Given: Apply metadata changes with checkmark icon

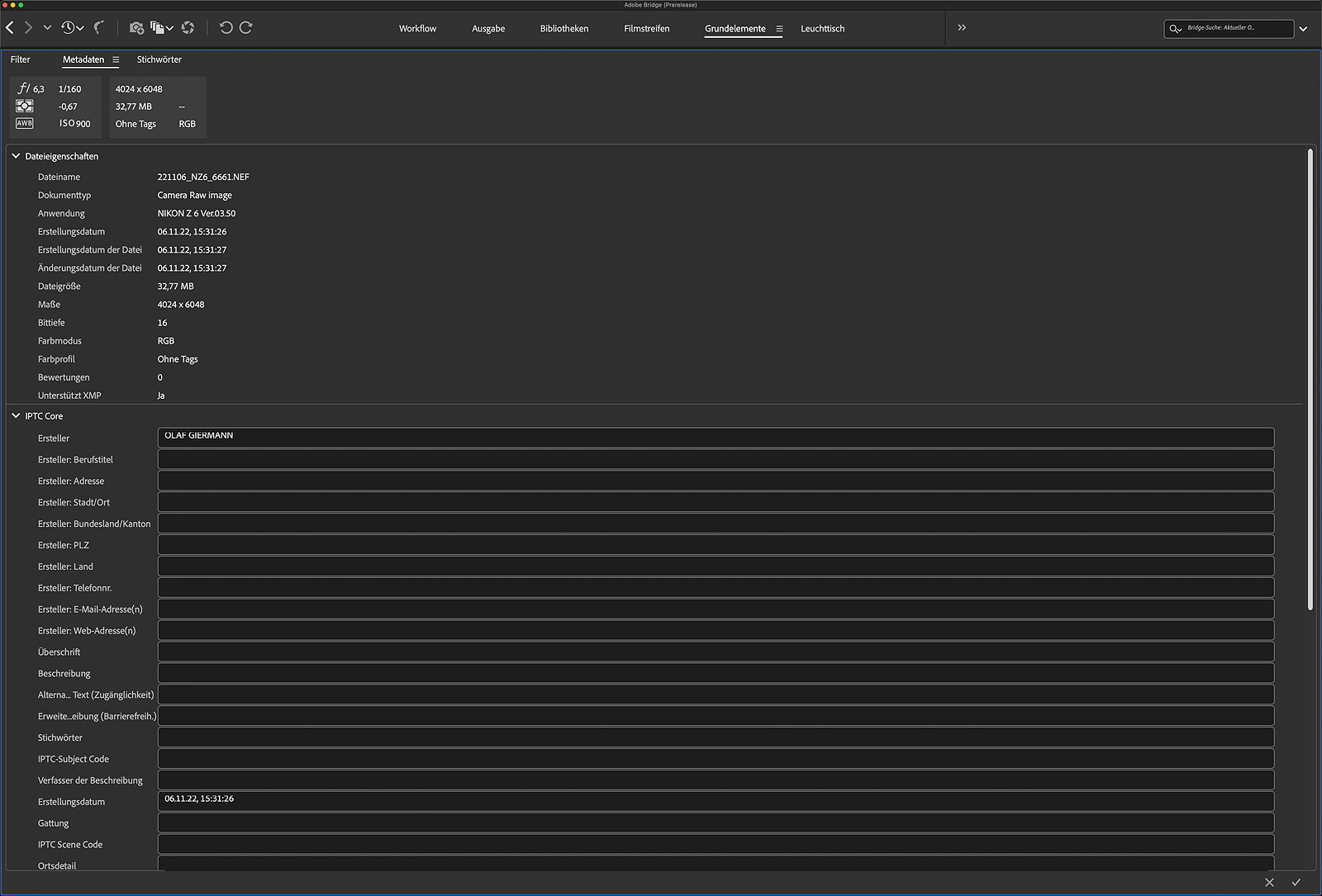Looking at the screenshot, I should 1296,883.
